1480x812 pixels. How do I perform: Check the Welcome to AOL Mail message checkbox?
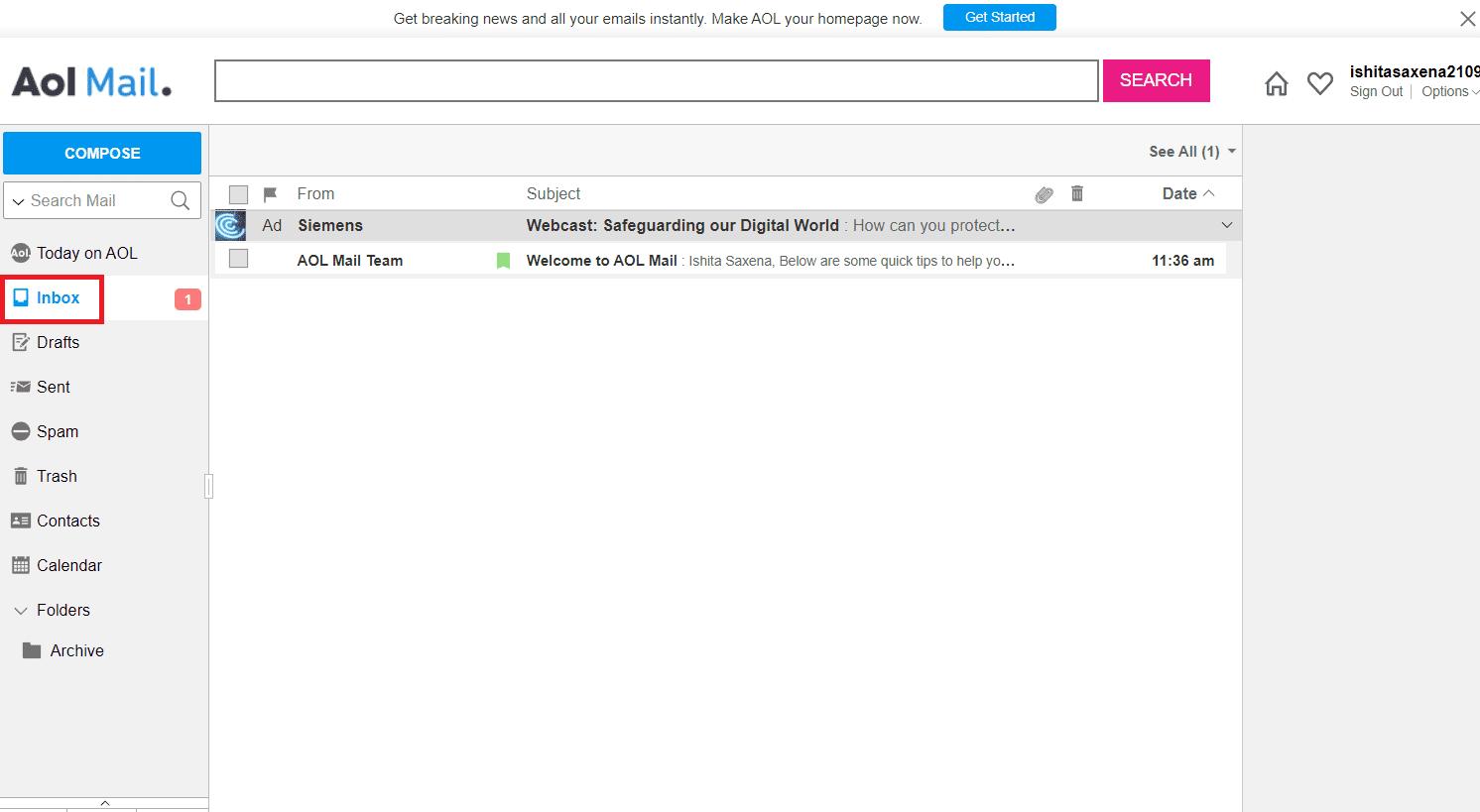point(238,260)
